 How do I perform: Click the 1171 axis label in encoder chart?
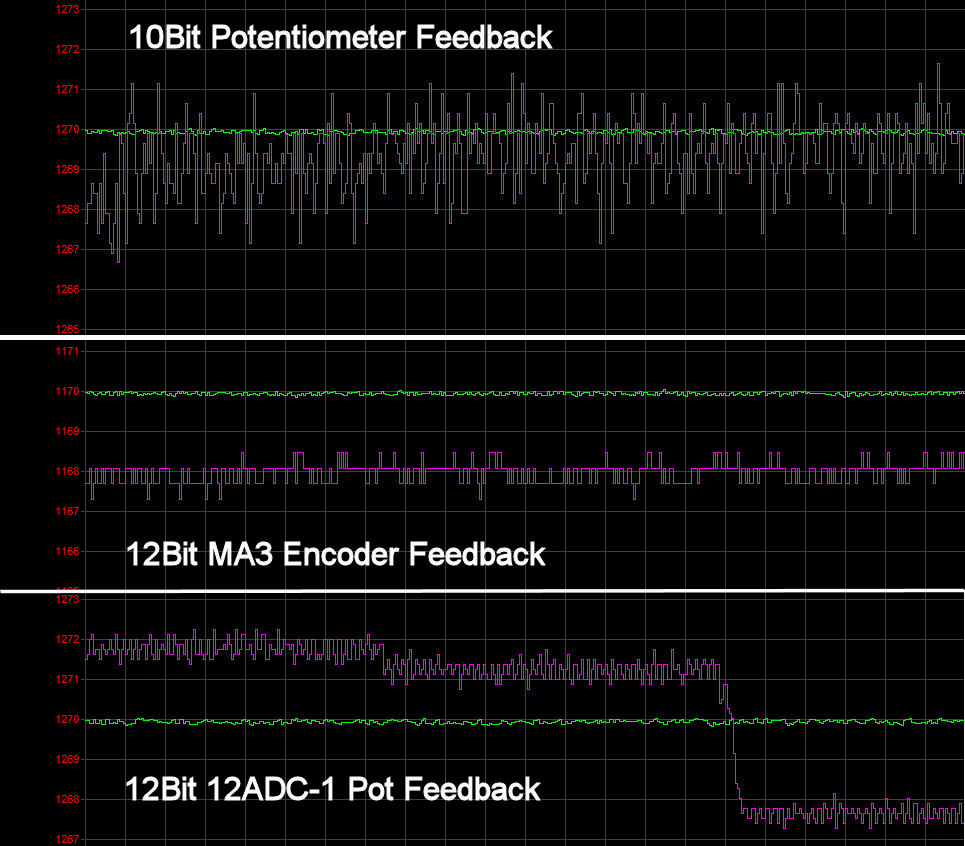[67, 352]
